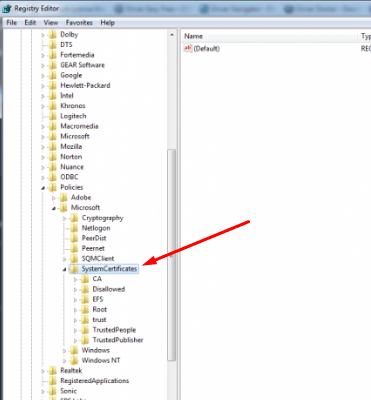Click the Realtek key folder icon
The height and width of the screenshot is (400, 371).
(53, 371)
